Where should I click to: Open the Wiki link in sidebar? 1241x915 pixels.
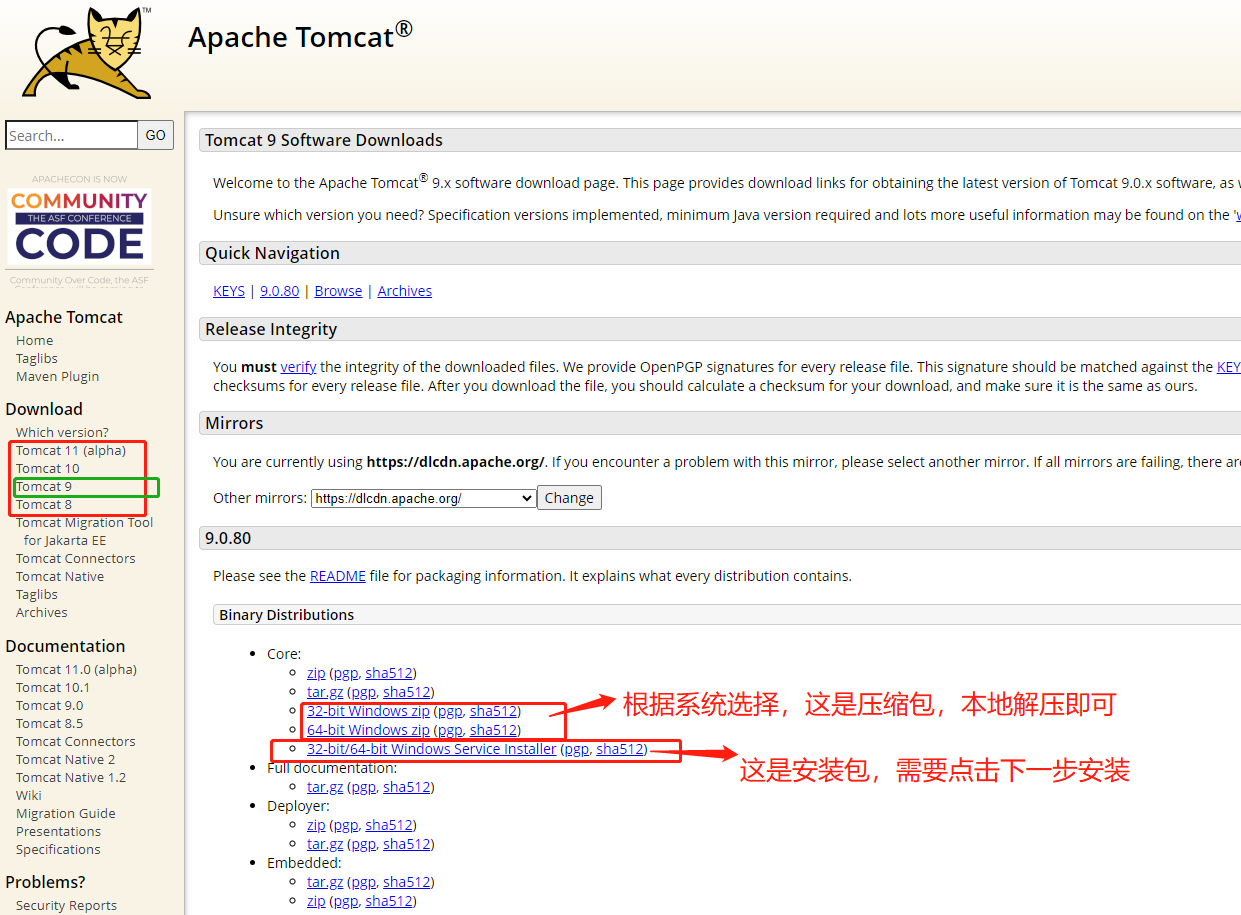pyautogui.click(x=29, y=795)
